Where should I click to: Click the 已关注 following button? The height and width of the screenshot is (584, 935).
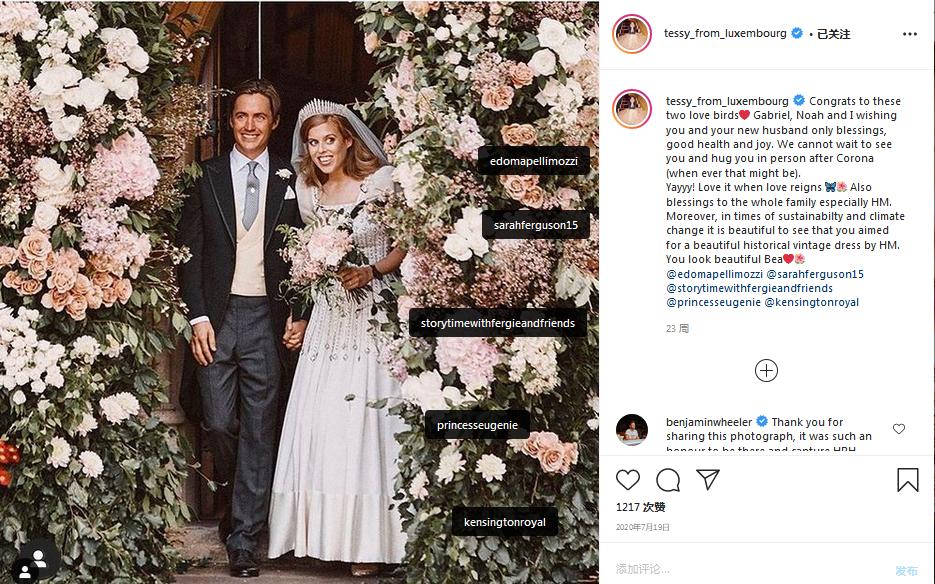click(833, 34)
